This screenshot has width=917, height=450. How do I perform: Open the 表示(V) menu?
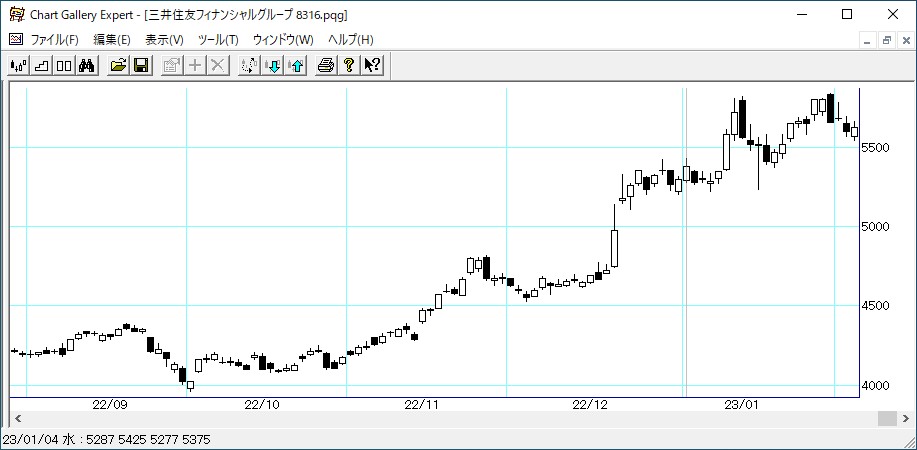click(164, 40)
